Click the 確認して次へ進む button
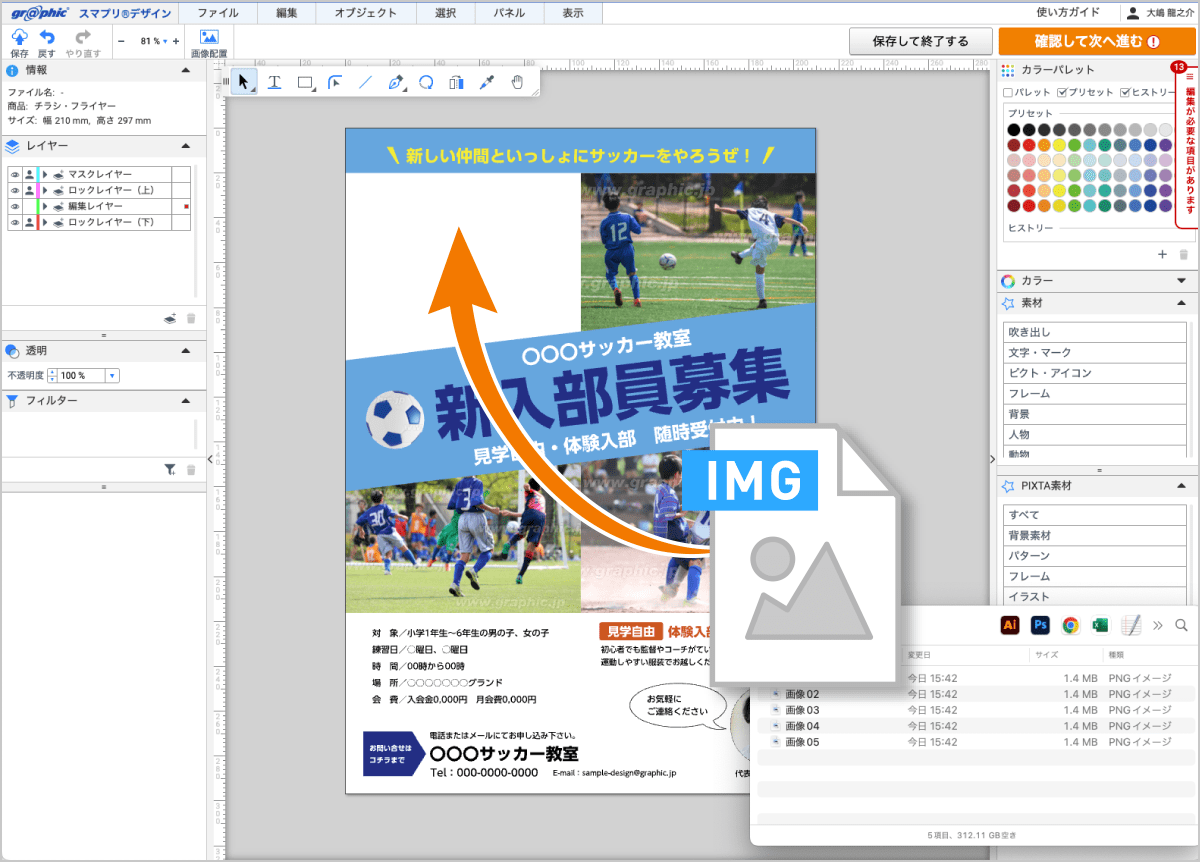The image size is (1200, 862). [1095, 41]
